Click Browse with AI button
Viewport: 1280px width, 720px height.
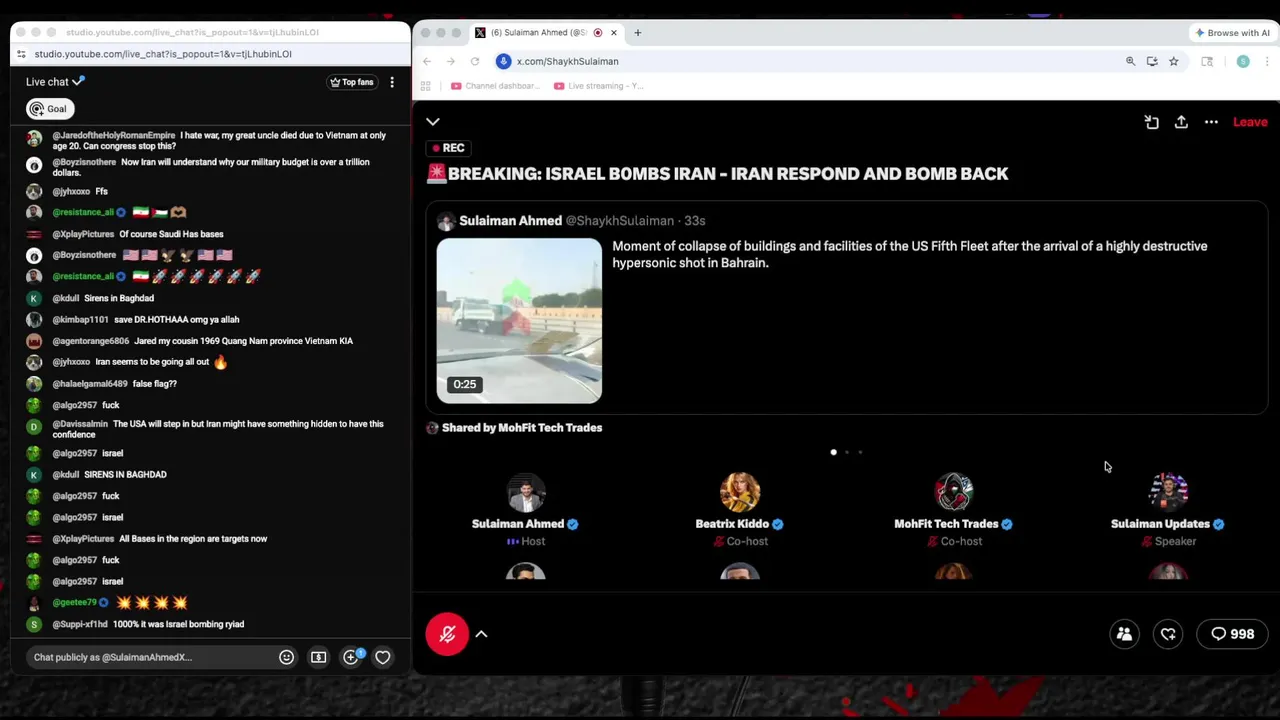[x=1232, y=32]
